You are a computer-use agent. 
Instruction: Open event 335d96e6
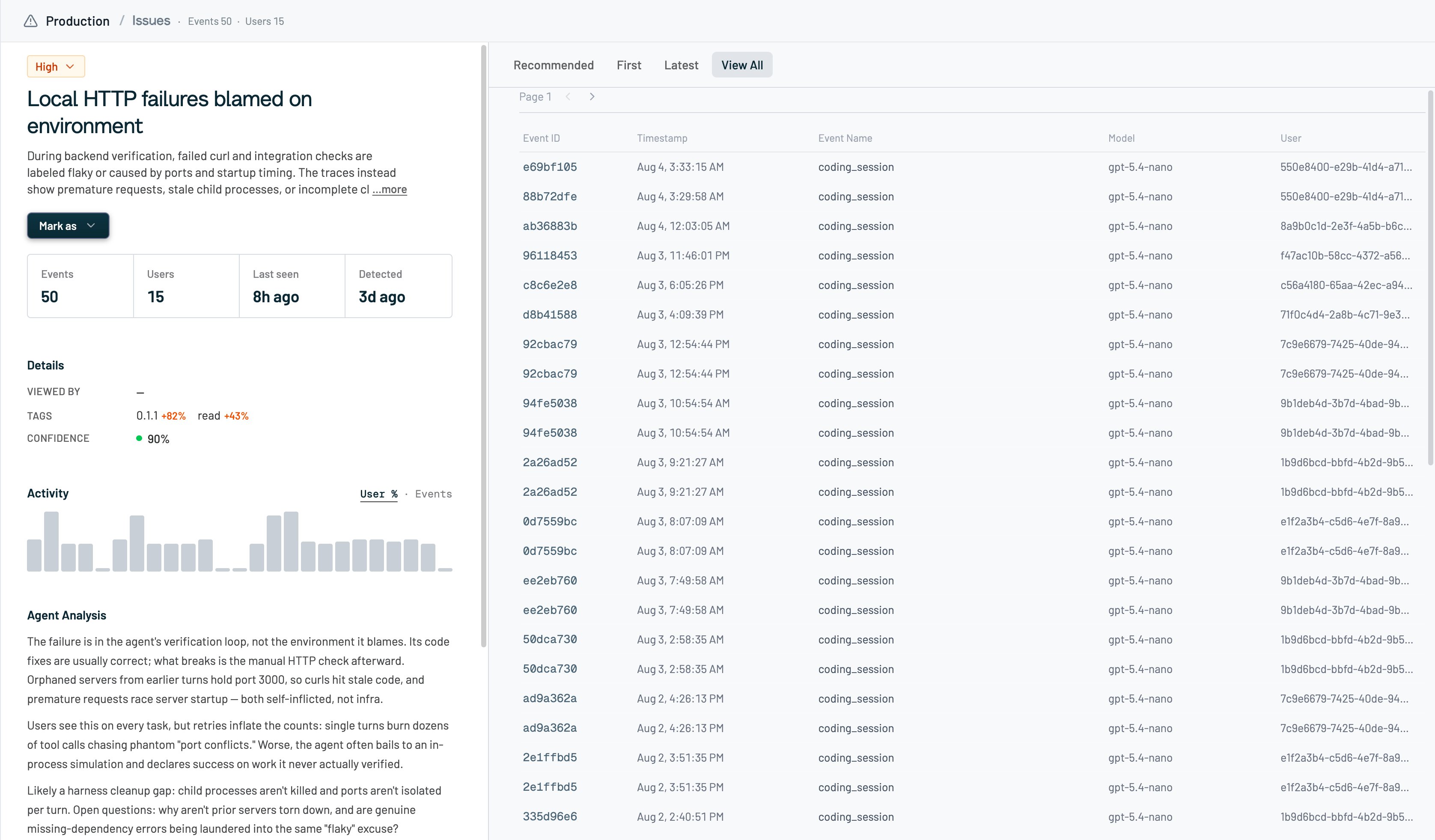click(x=550, y=816)
